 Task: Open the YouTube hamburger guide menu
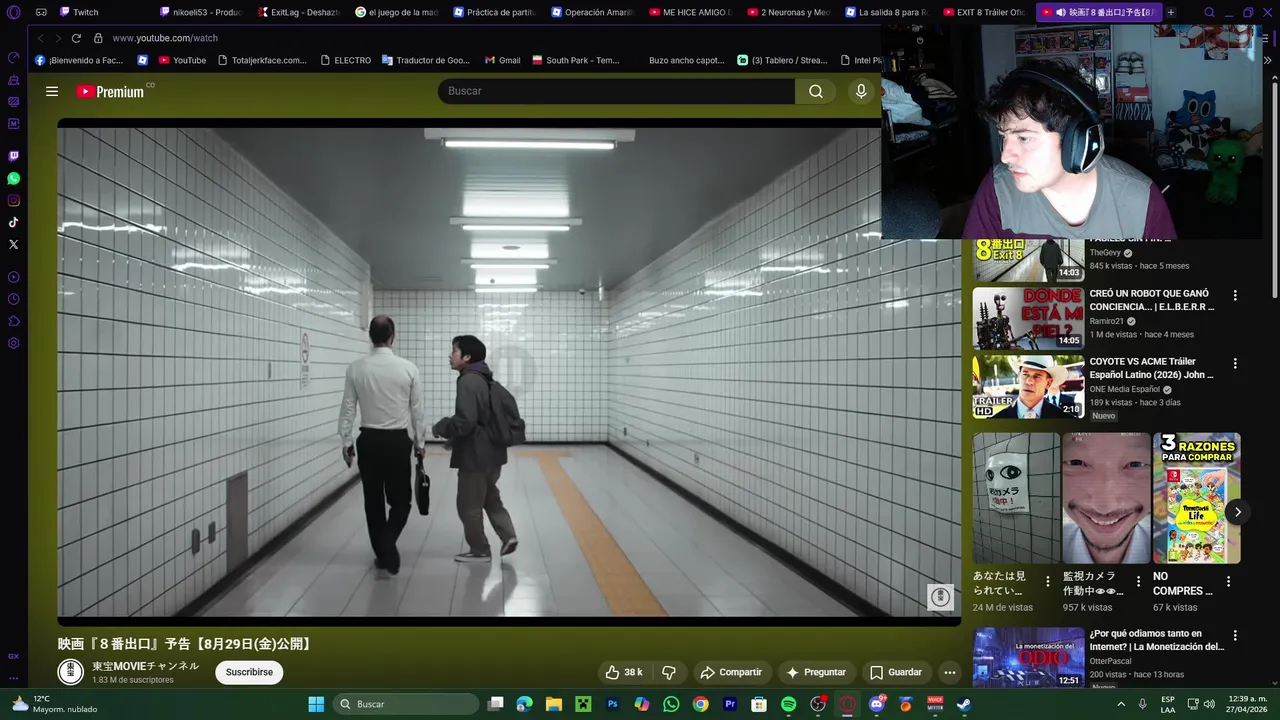click(52, 91)
